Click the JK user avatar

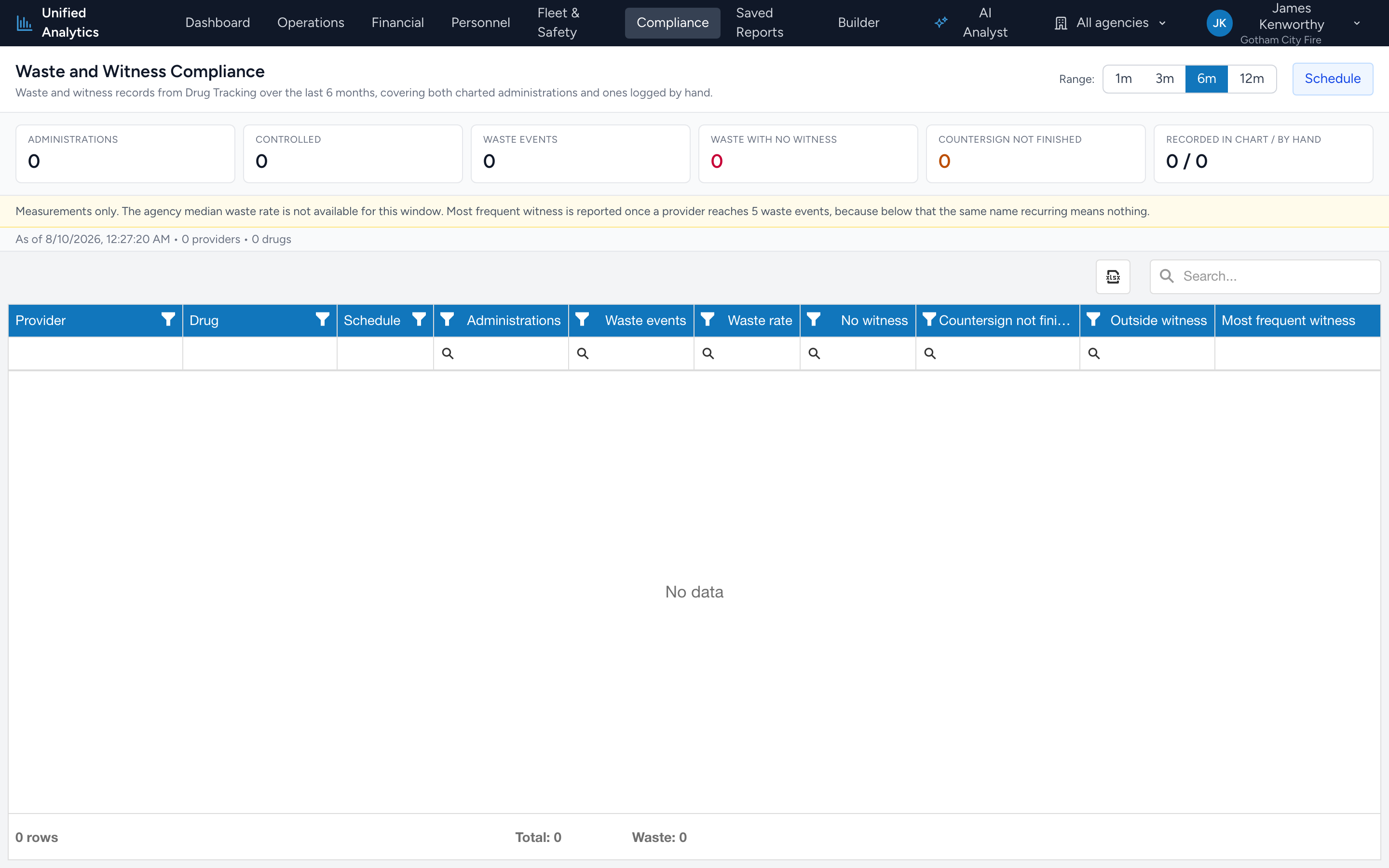pyautogui.click(x=1219, y=23)
